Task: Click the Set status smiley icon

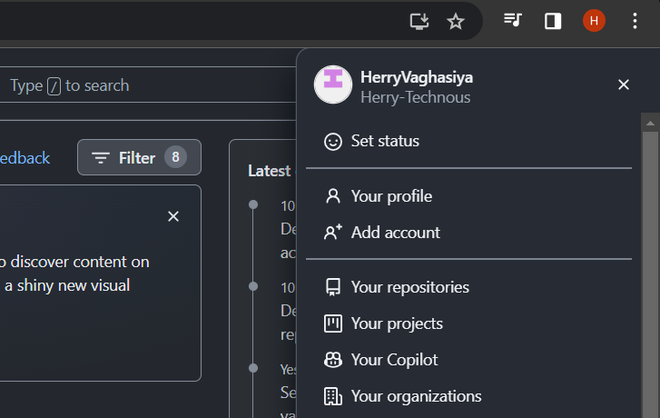Action: 333,141
